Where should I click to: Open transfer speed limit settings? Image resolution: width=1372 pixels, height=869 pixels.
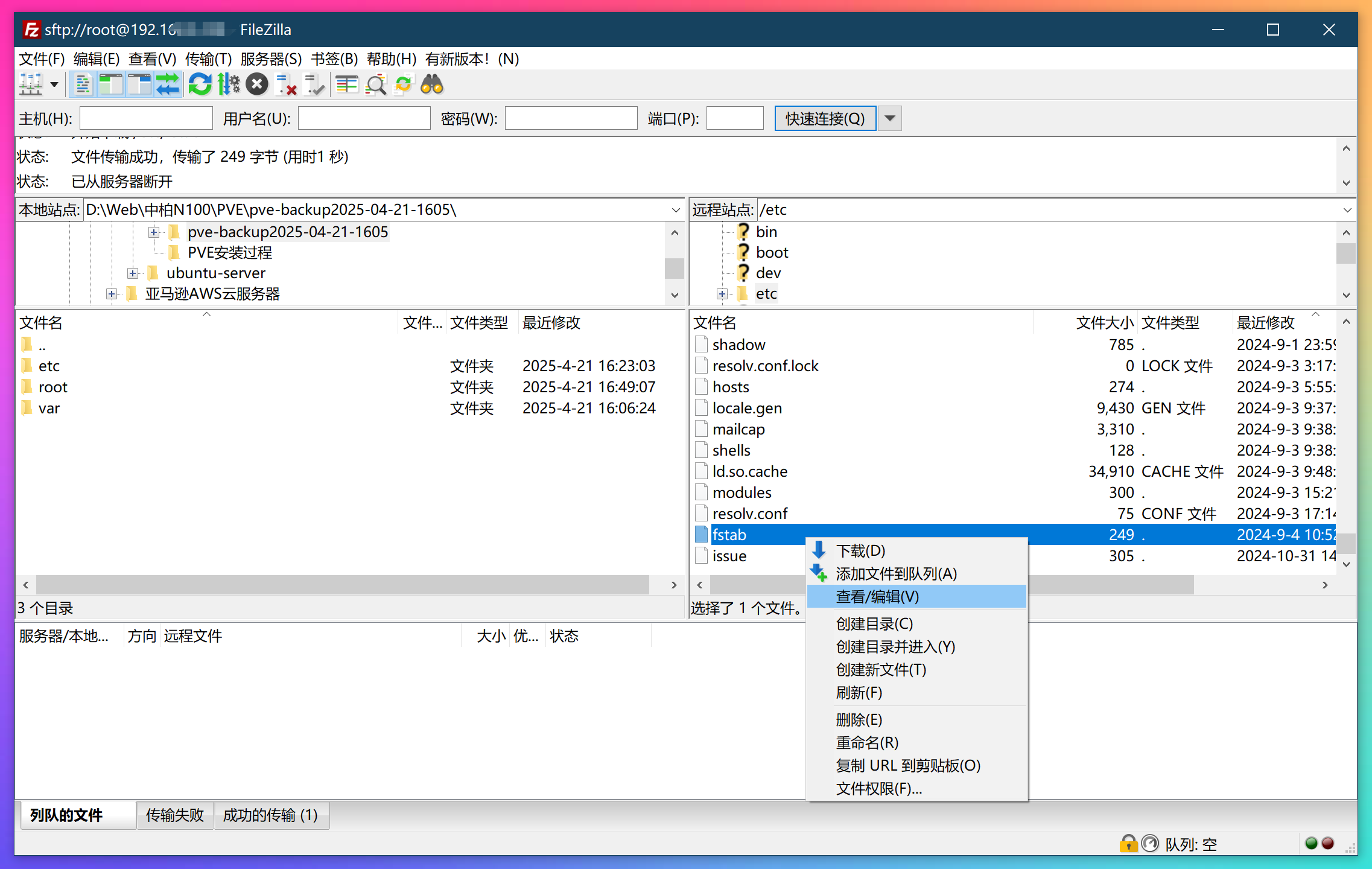228,84
